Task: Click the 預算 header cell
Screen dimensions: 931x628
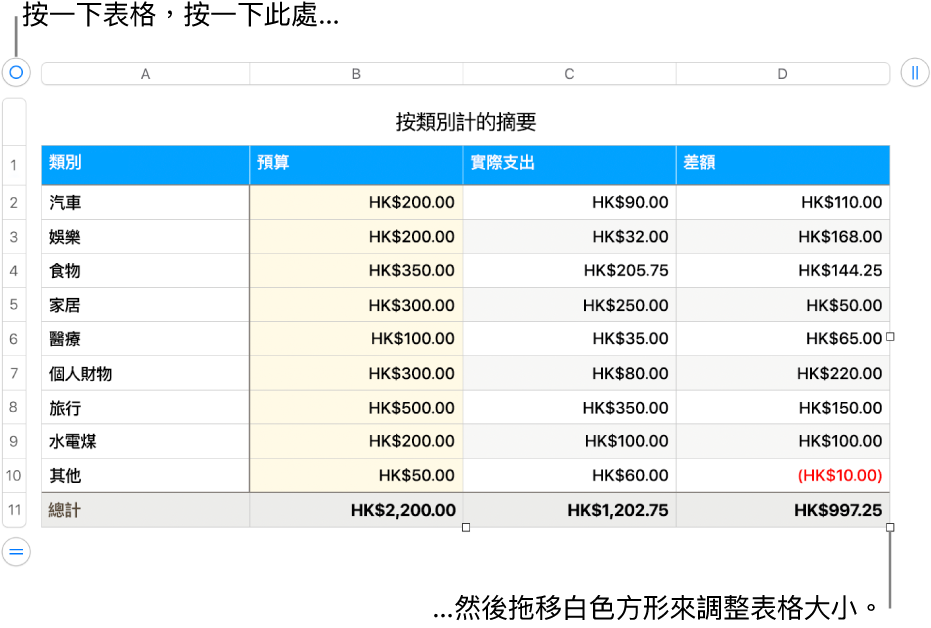Action: [x=356, y=165]
